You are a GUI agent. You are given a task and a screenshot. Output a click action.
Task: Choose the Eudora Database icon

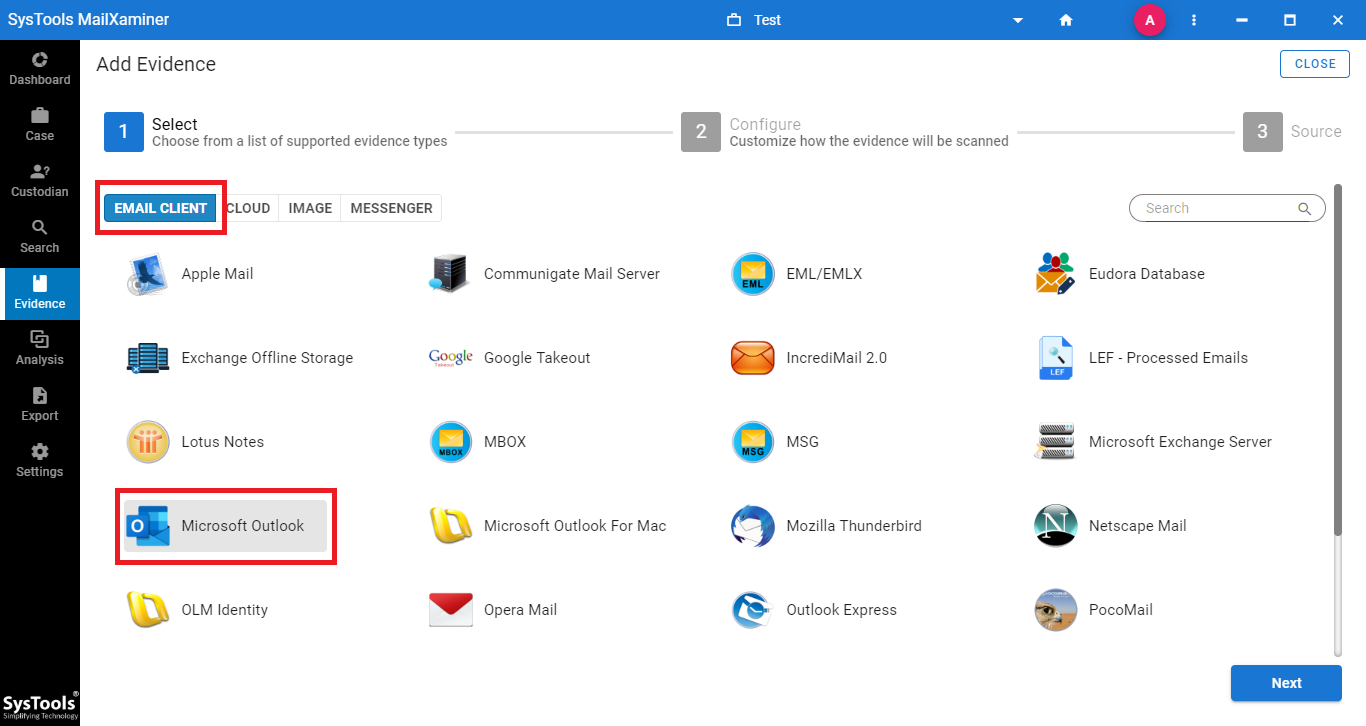pyautogui.click(x=1055, y=274)
